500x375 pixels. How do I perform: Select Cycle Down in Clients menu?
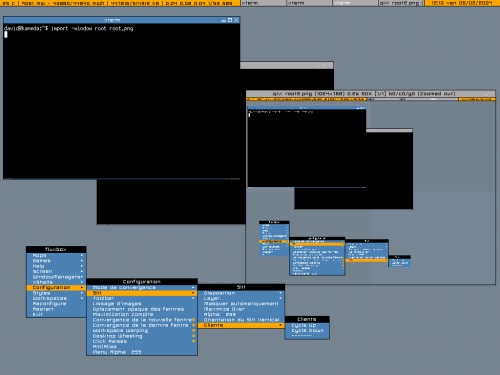click(307, 331)
